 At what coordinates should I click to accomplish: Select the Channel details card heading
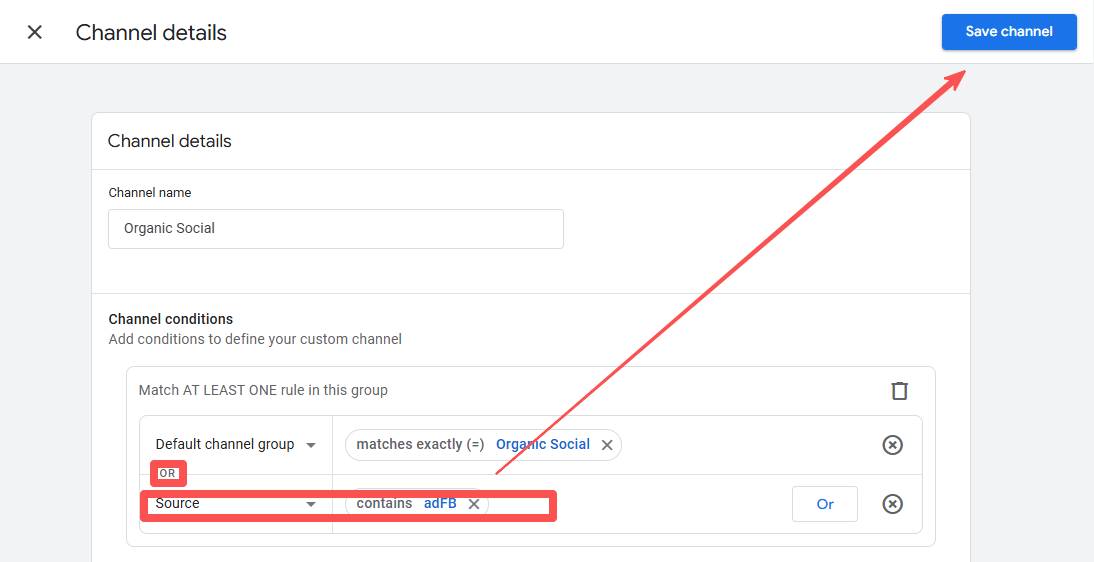(x=169, y=141)
